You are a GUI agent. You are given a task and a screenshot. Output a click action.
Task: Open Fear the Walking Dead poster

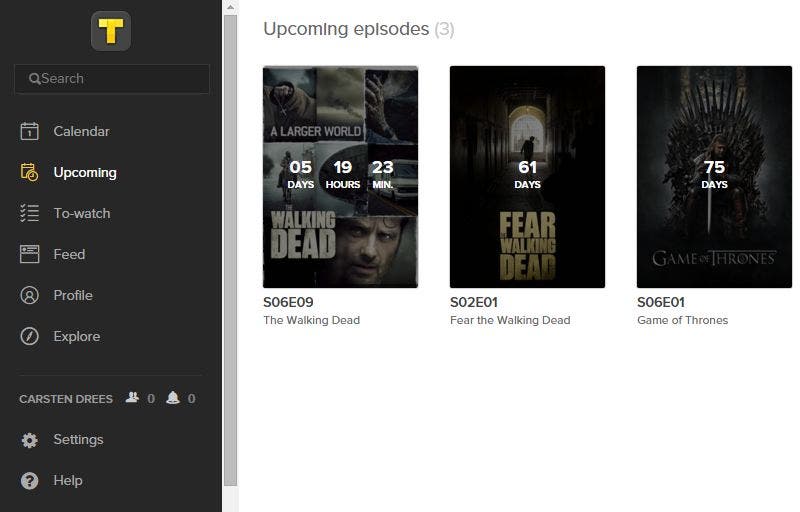pyautogui.click(x=527, y=176)
